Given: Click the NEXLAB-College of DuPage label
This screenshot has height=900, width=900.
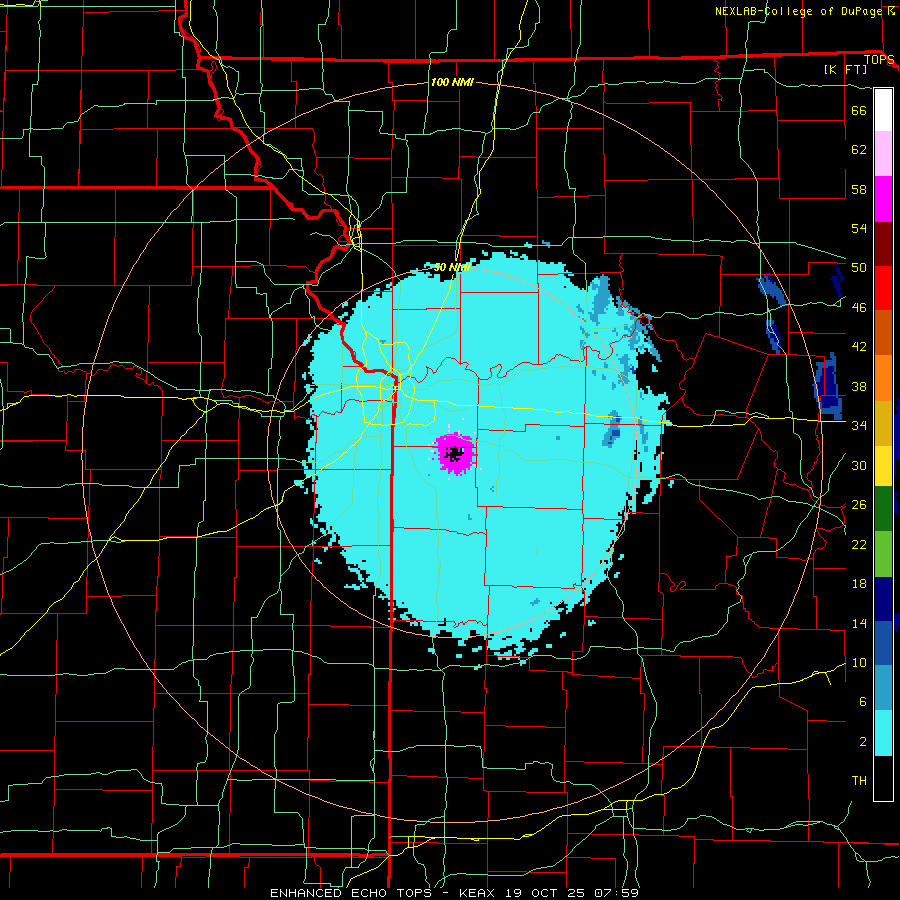Looking at the screenshot, I should (x=797, y=11).
